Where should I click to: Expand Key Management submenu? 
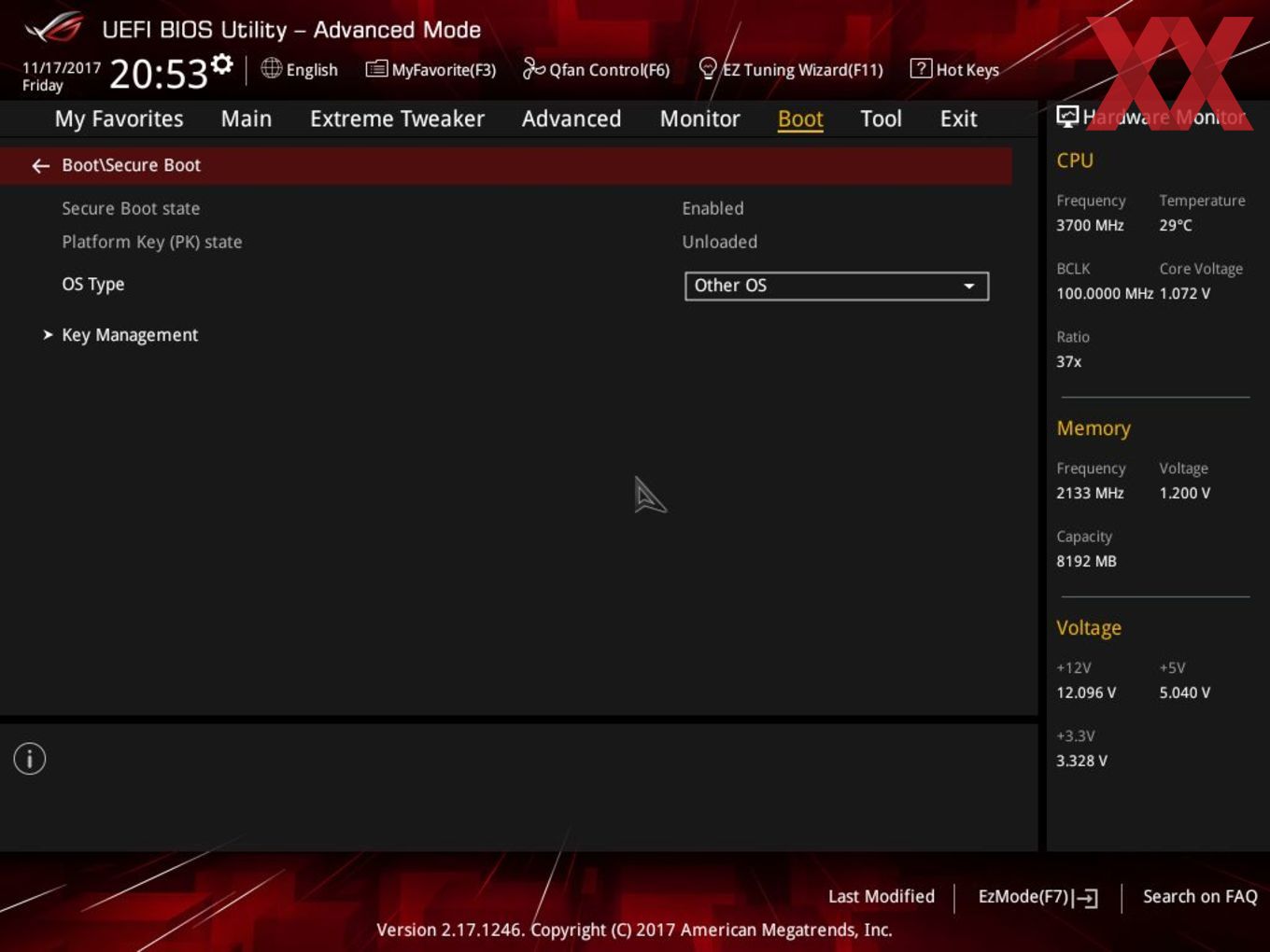click(x=130, y=335)
